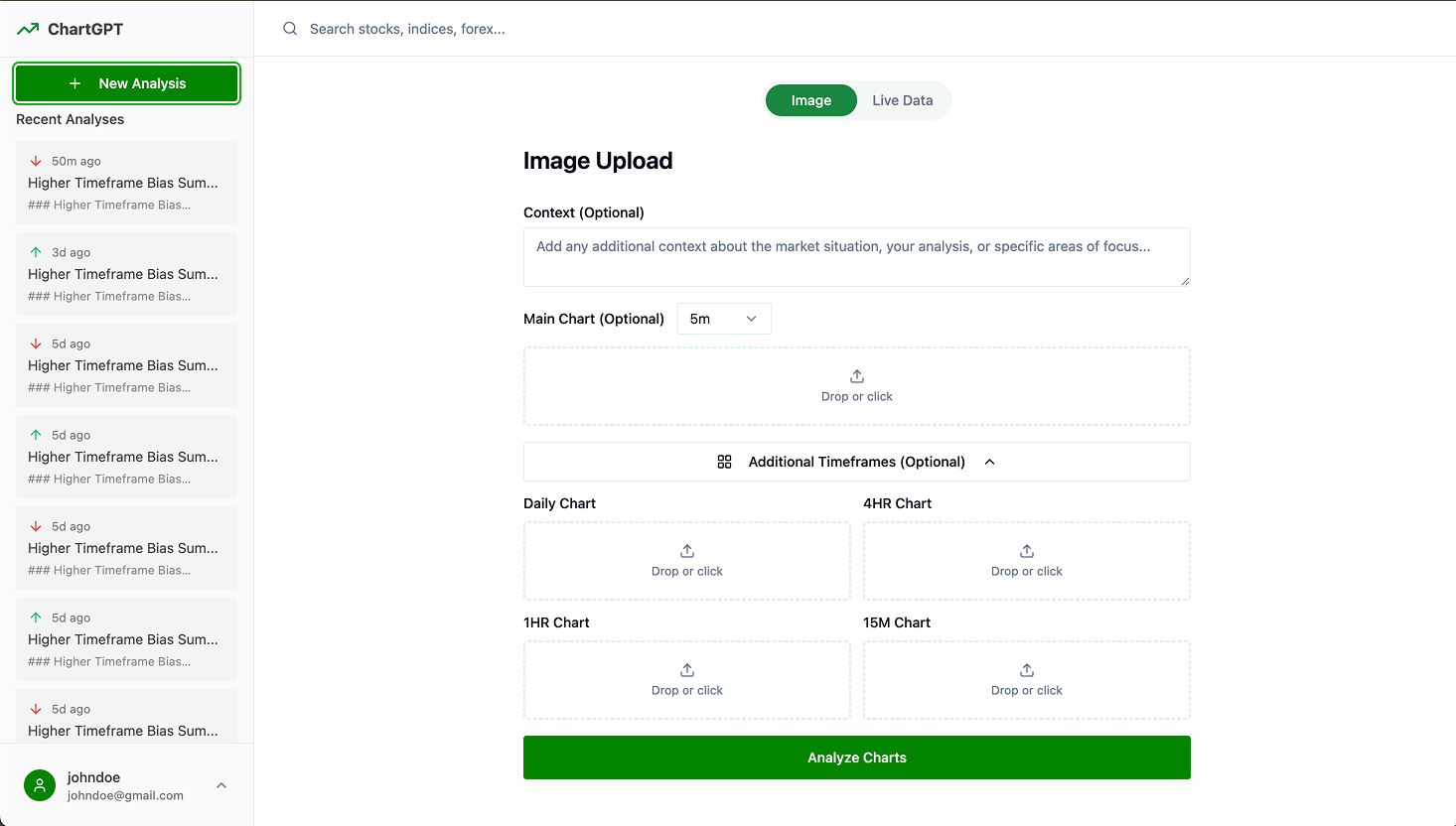This screenshot has width=1456, height=826.
Task: Click the Additional Timeframes (Optional) label
Action: tap(857, 462)
